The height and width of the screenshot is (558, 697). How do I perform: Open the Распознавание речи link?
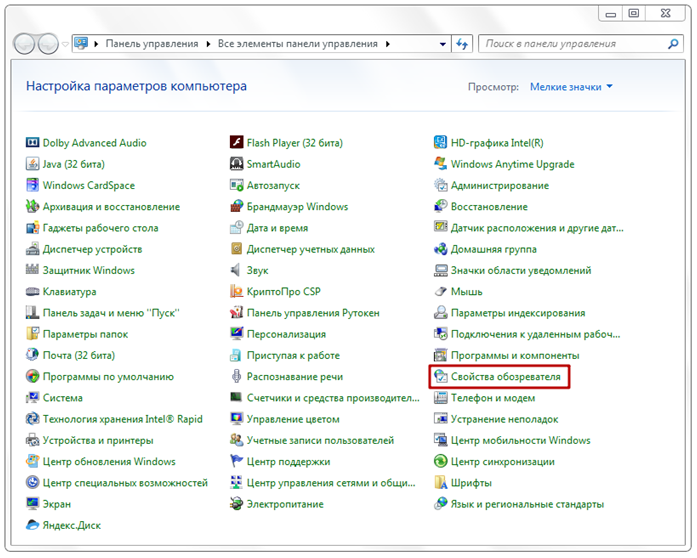tap(295, 377)
